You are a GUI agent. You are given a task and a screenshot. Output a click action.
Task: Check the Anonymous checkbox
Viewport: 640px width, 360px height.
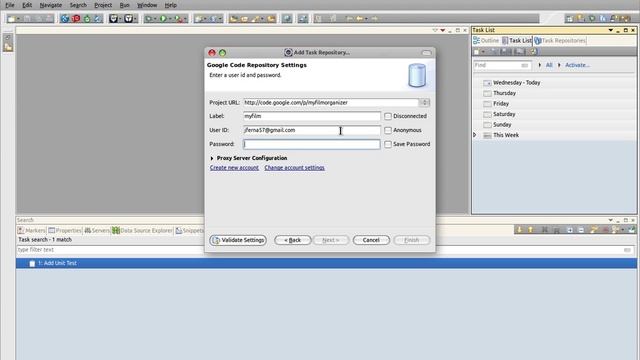point(388,130)
